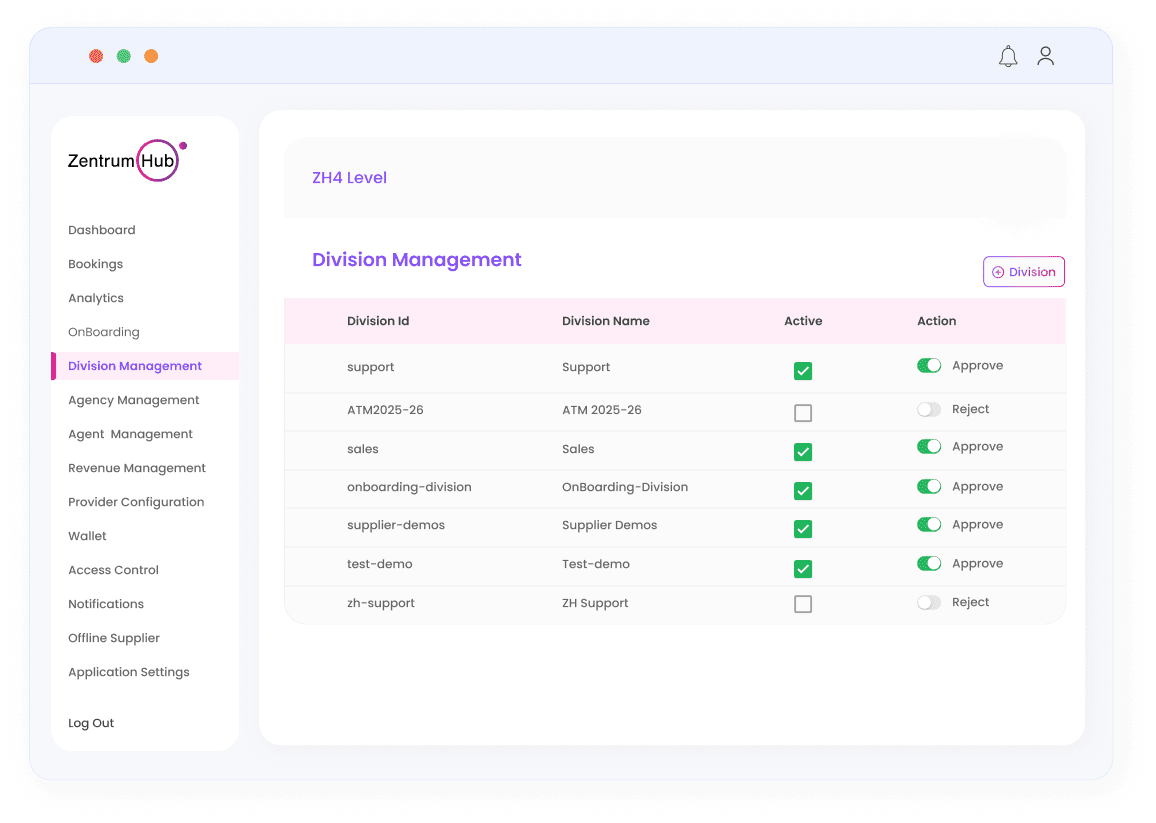Switch off the Approve toggle for sales
This screenshot has width=1156, height=823.
tap(929, 447)
